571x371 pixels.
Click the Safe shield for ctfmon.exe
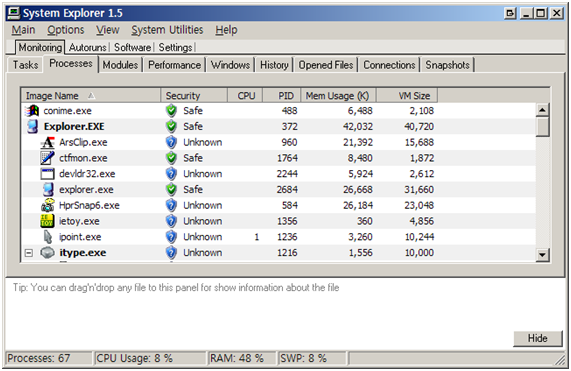[x=171, y=158]
